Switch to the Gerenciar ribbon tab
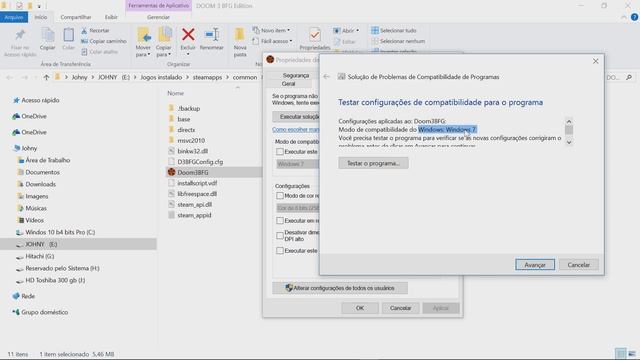 point(158,17)
